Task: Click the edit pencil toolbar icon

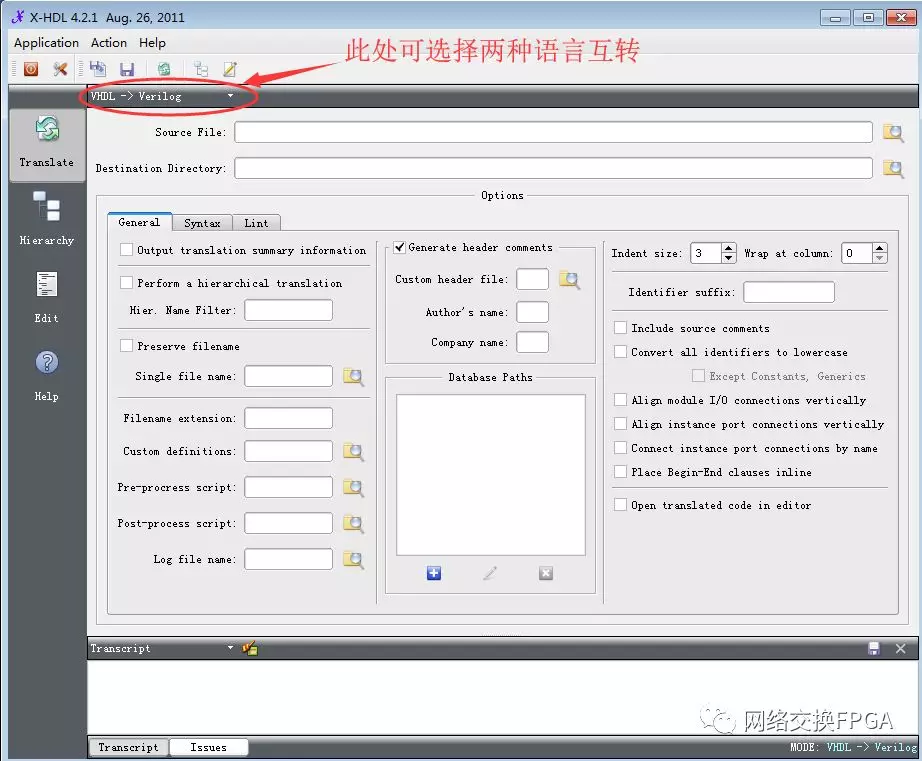Action: [x=230, y=69]
